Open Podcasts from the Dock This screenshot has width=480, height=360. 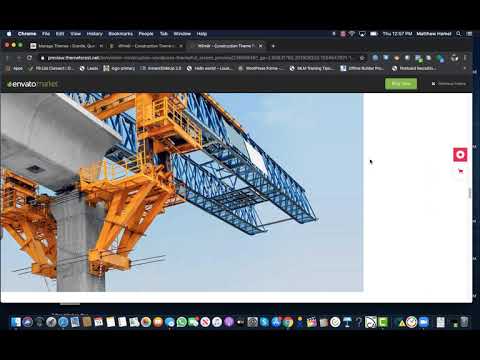tap(229, 322)
